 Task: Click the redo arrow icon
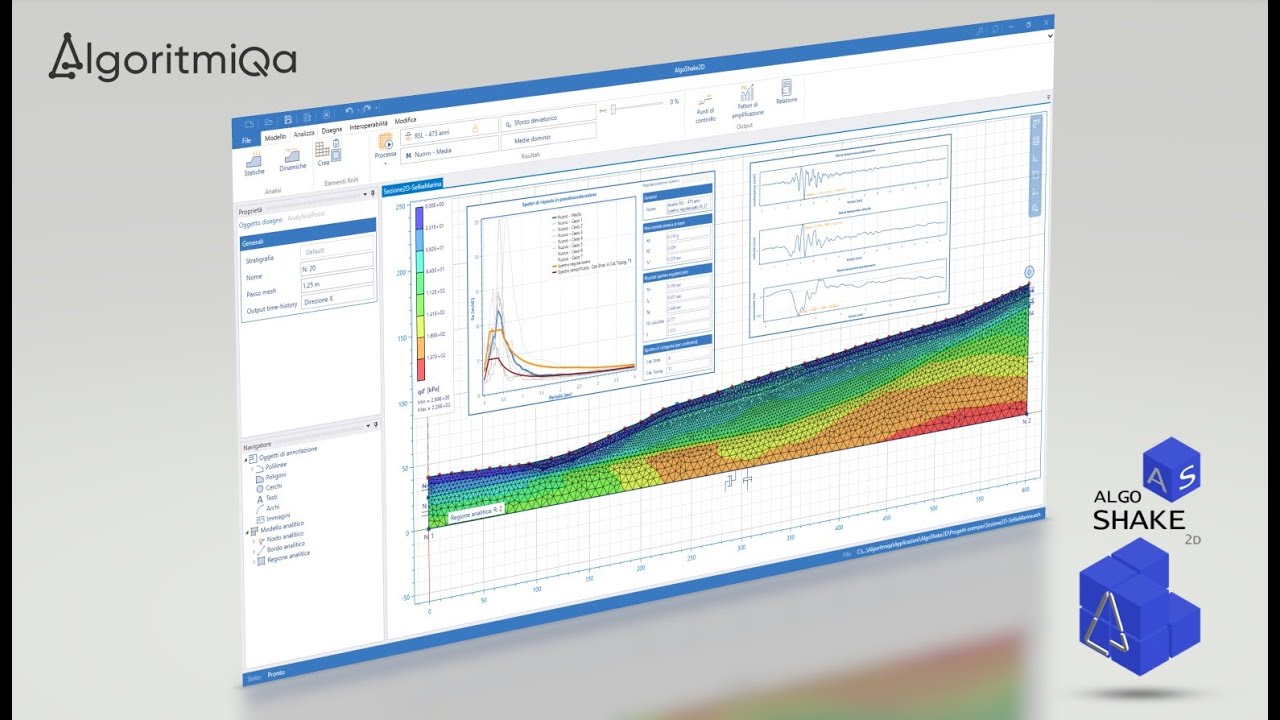(x=368, y=109)
